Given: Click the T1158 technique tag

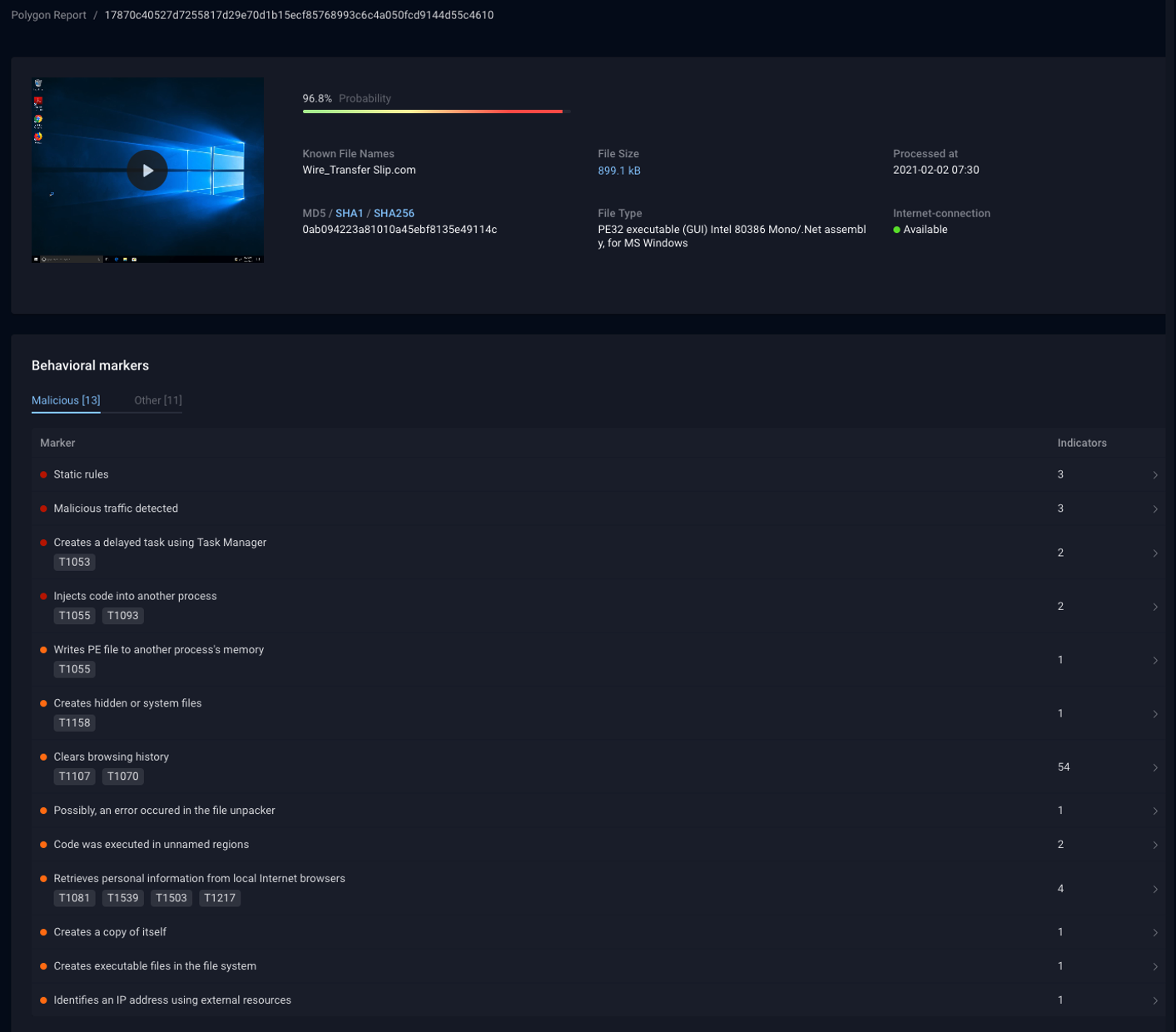Looking at the screenshot, I should pyautogui.click(x=74, y=722).
